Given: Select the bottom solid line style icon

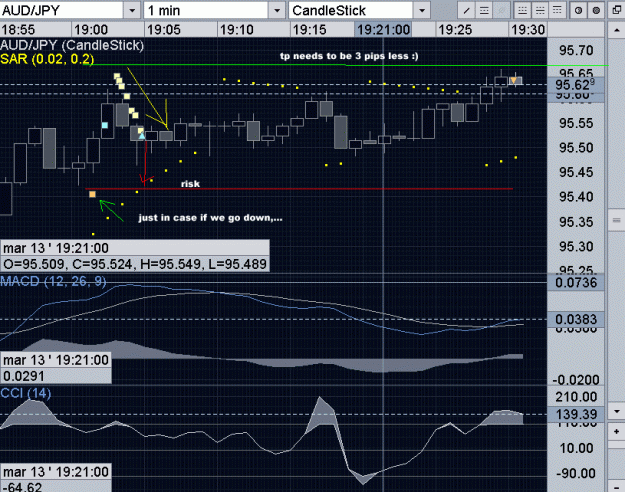Looking at the screenshot, I should 522,11.
